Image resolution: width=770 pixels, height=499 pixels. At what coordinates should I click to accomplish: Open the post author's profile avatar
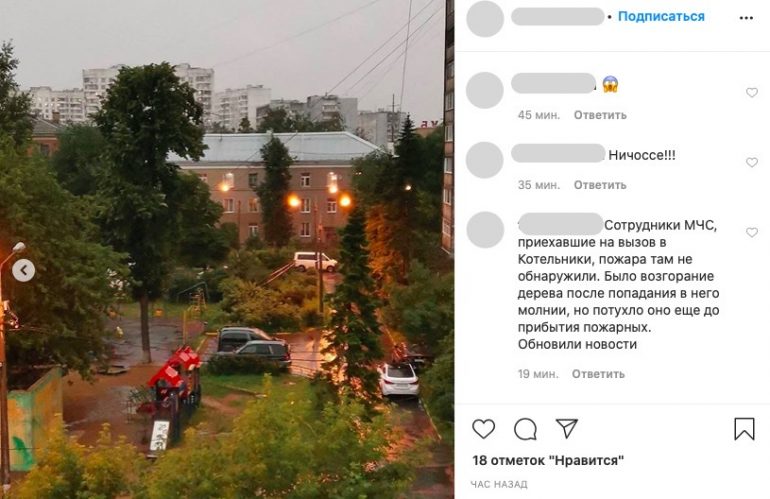(x=485, y=18)
